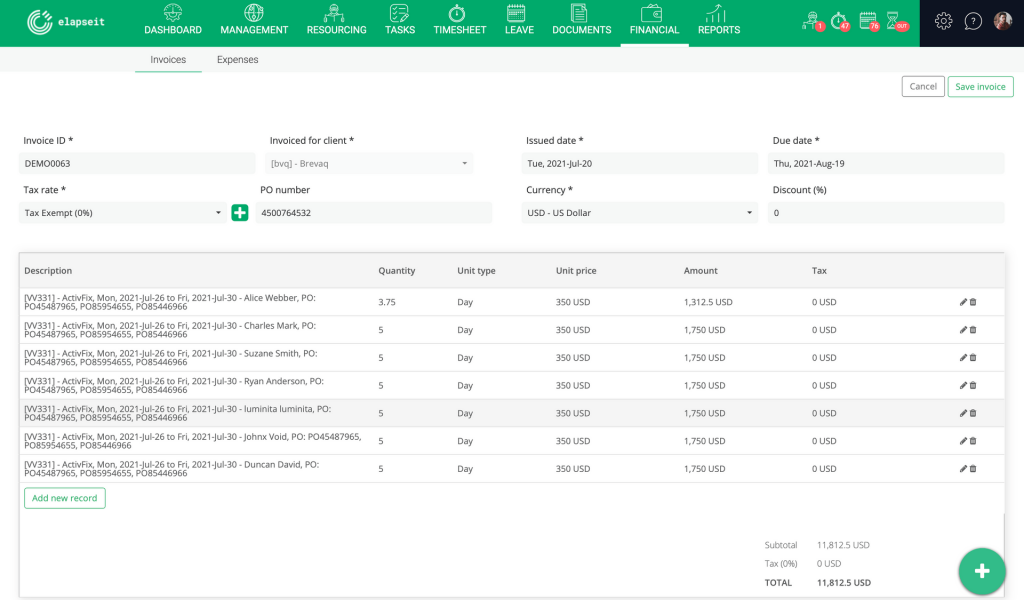Click the Description column header

48,270
